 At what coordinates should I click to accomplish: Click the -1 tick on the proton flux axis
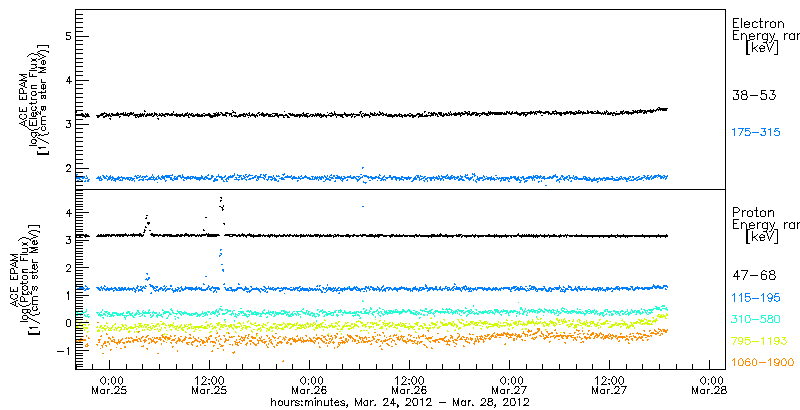[64, 351]
